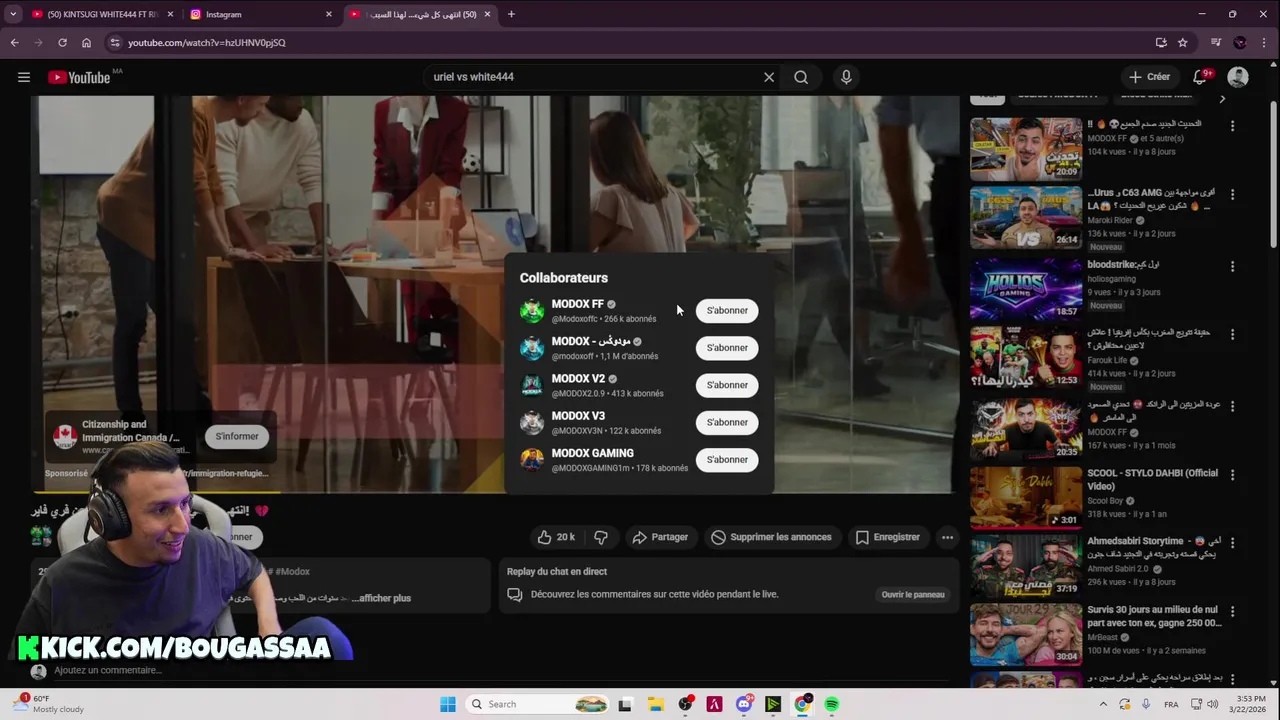Open OBS Studio from taskbar

[685, 704]
